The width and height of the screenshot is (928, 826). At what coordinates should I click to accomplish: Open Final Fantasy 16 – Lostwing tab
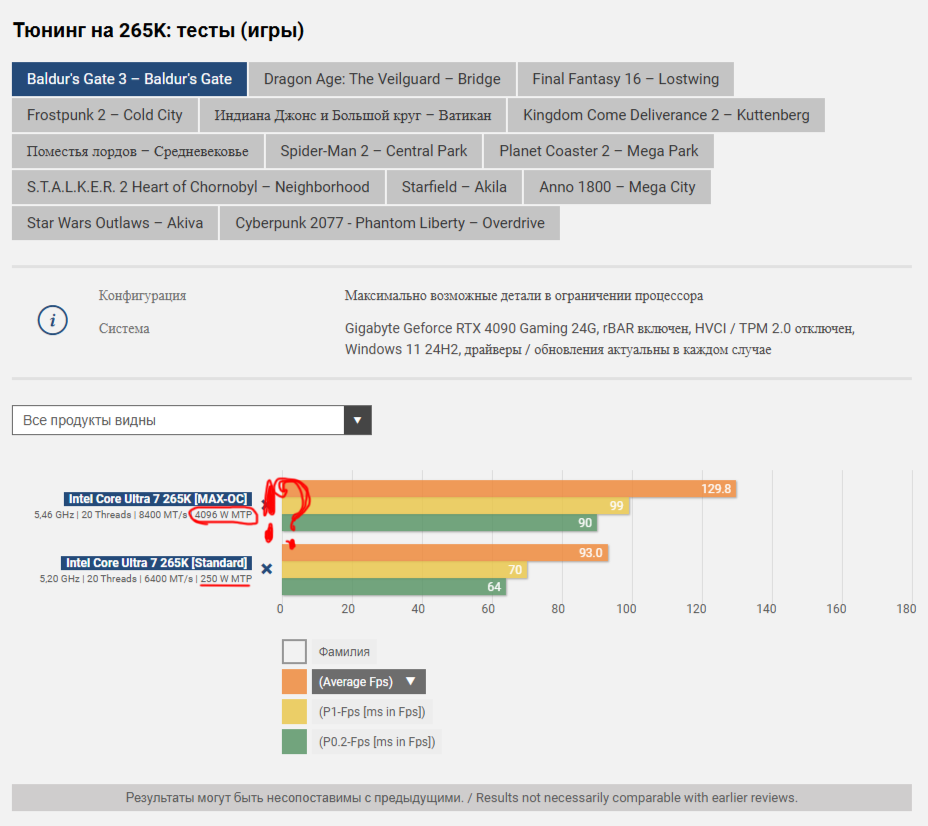click(626, 79)
